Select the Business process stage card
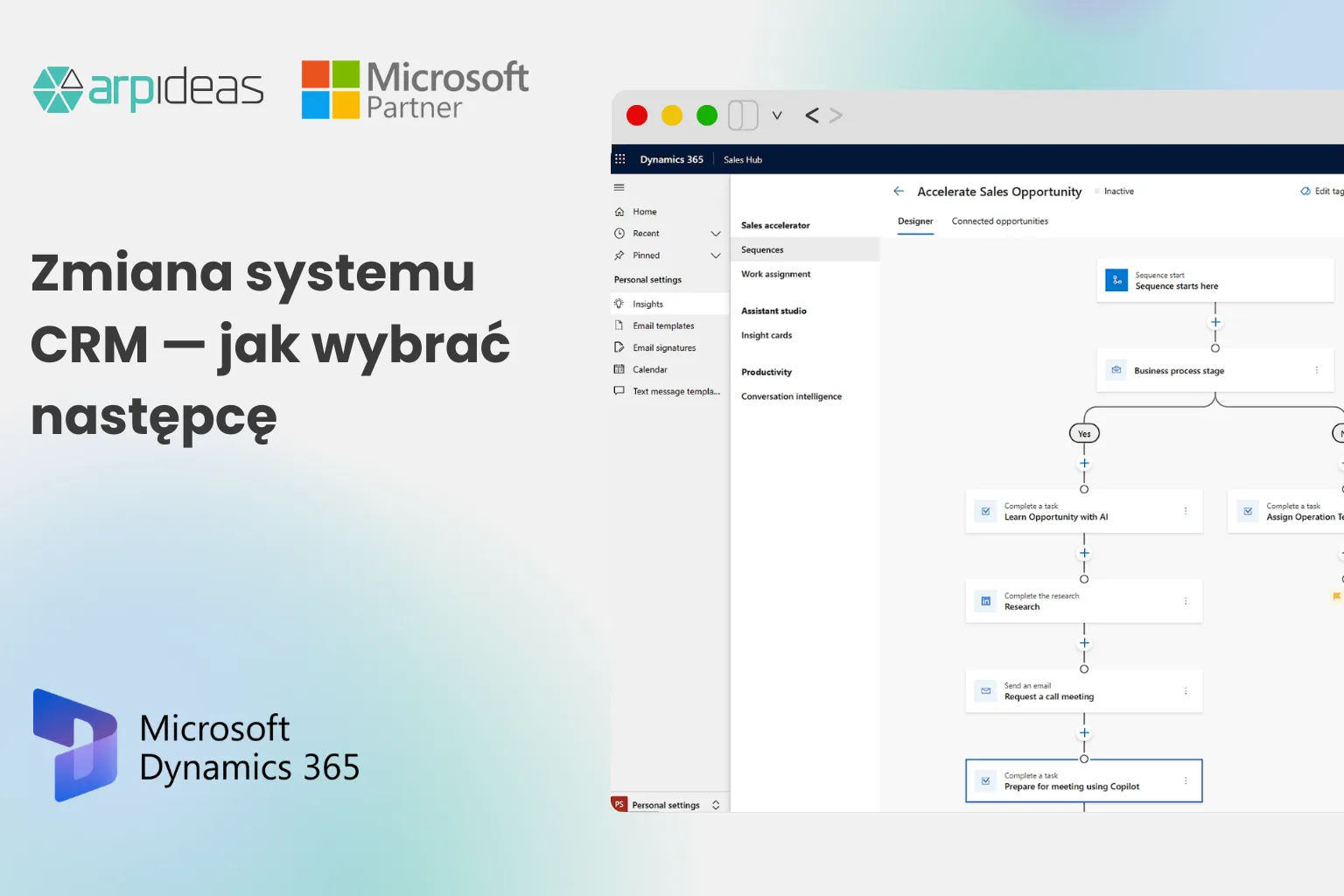The width and height of the screenshot is (1344, 896). (1215, 370)
